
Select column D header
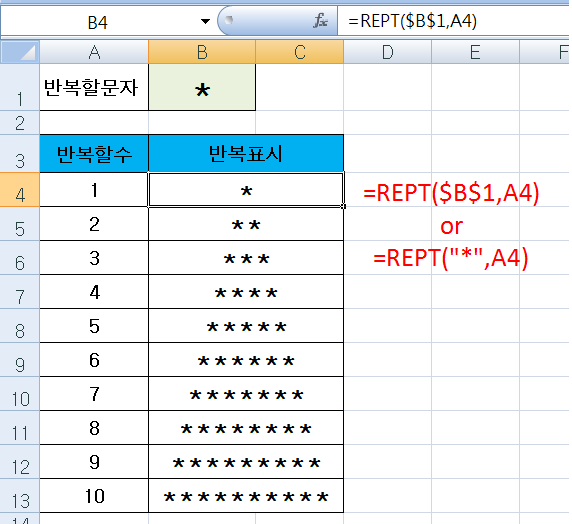(x=387, y=52)
